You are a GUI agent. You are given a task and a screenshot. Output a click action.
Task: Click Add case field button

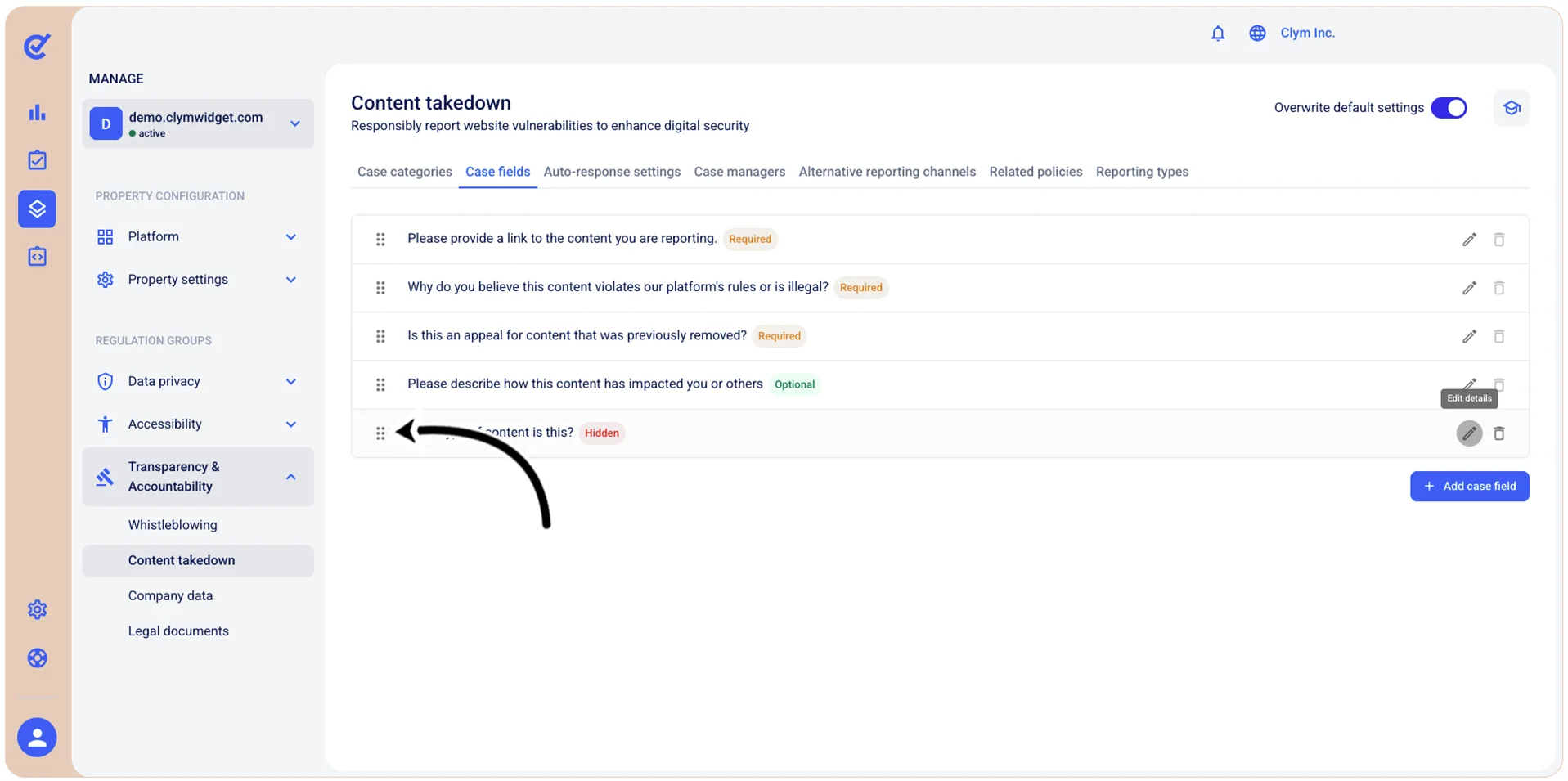(x=1469, y=487)
